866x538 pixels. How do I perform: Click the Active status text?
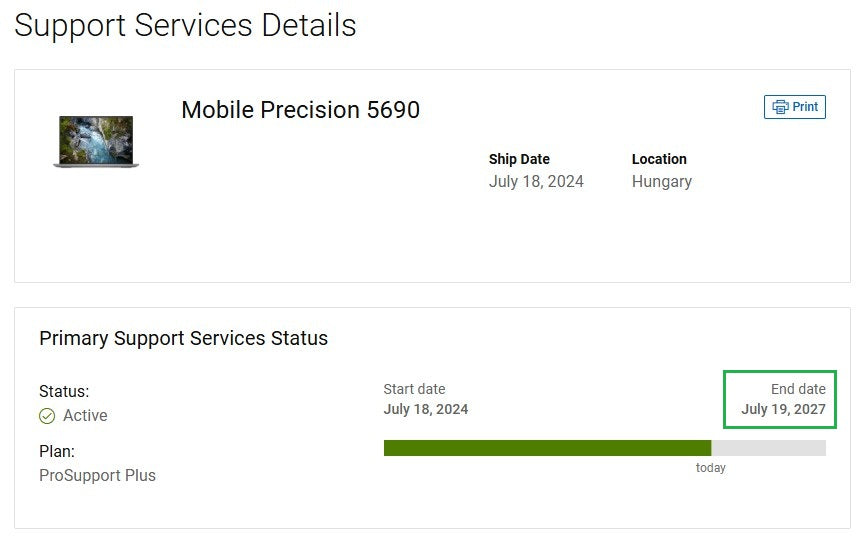[85, 415]
